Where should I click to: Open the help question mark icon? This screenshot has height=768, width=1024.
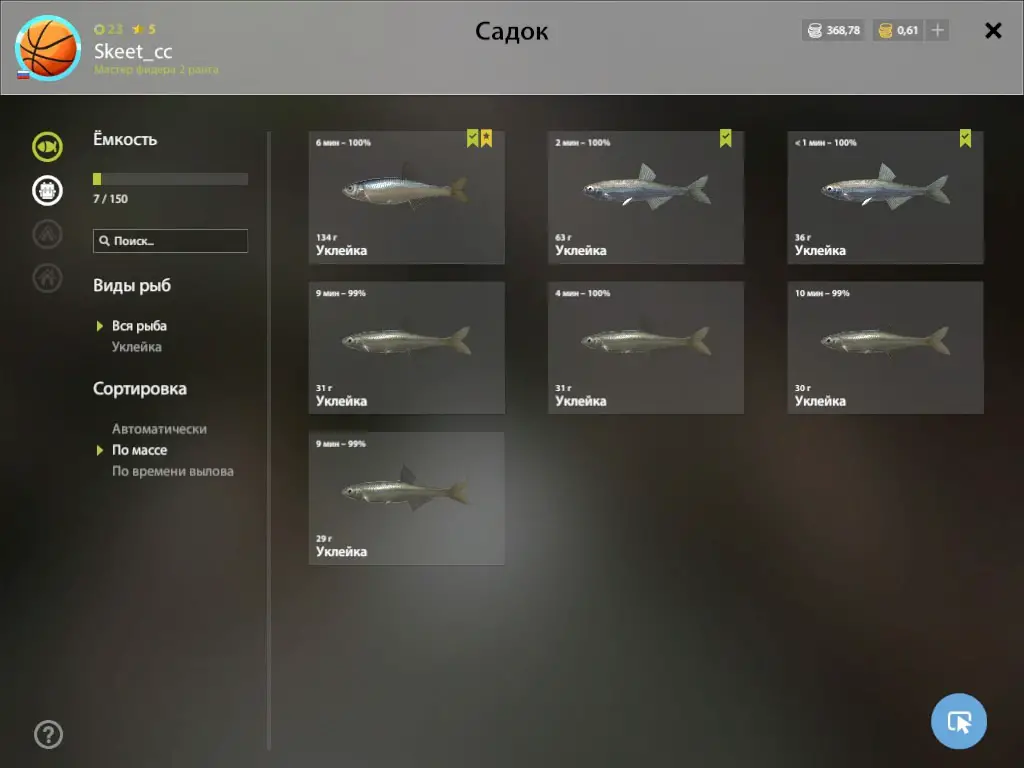[x=48, y=735]
